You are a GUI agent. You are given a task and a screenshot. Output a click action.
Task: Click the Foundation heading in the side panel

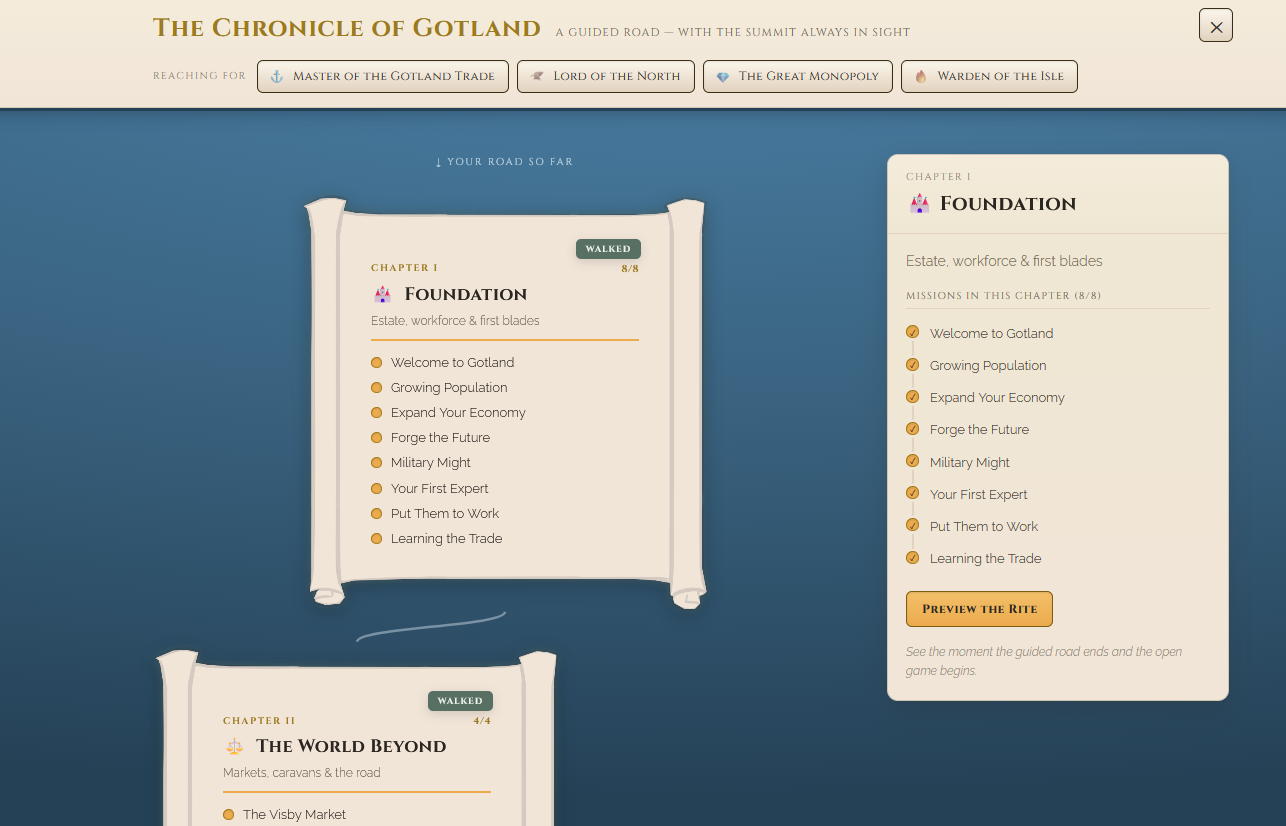(1008, 204)
